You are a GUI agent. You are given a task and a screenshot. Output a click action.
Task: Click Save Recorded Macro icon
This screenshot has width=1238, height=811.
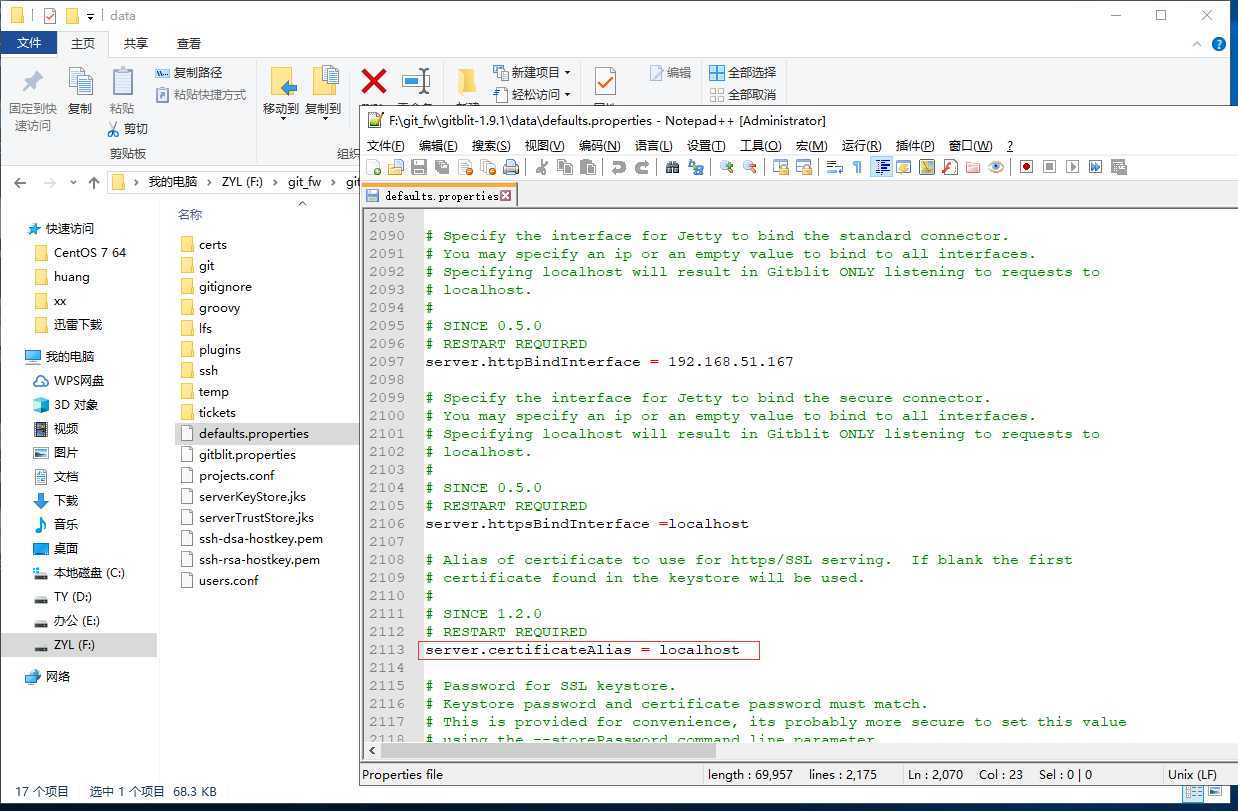tap(1118, 167)
